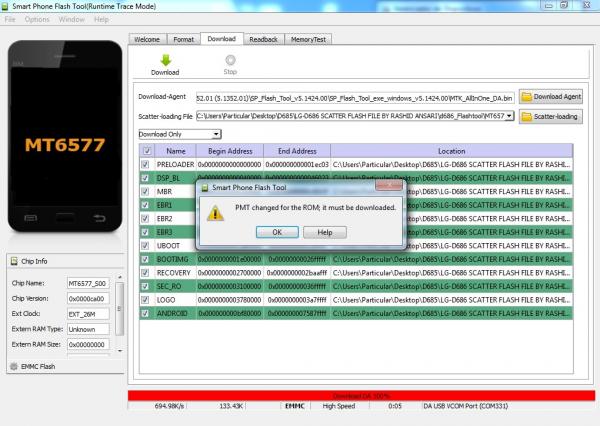Uncheck the DSP_BL checkbox
Viewport: 600px width, 426px height.
coord(145,178)
